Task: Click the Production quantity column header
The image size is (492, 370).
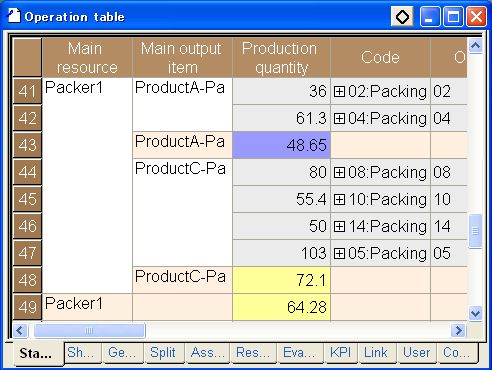Action: point(281,58)
